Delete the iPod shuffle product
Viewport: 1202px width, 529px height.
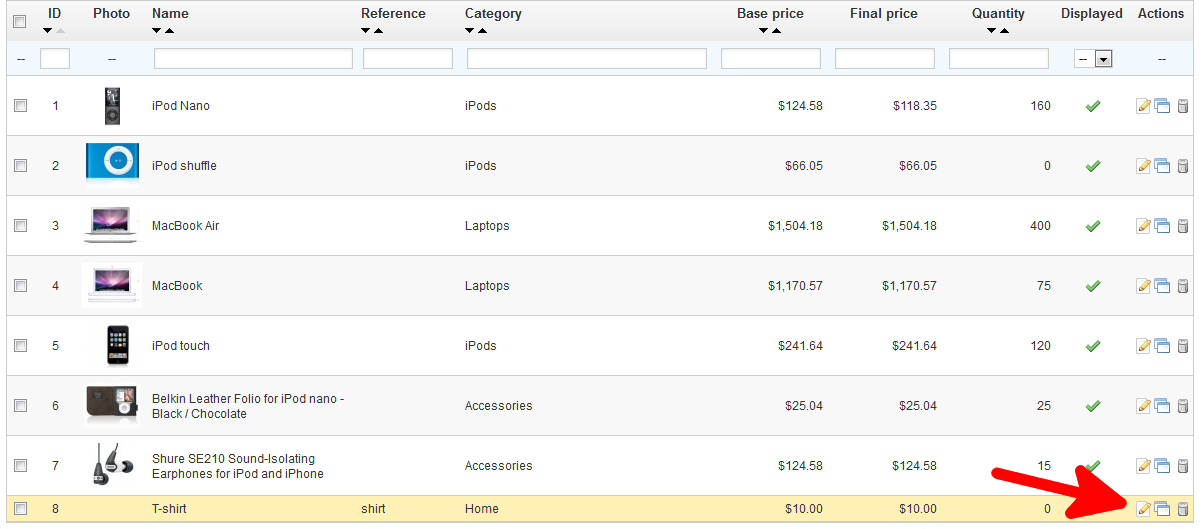(x=1183, y=166)
